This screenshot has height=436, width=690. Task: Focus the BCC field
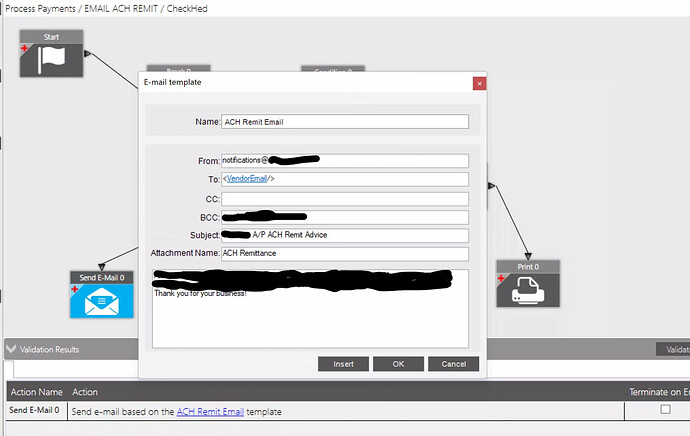tap(345, 217)
